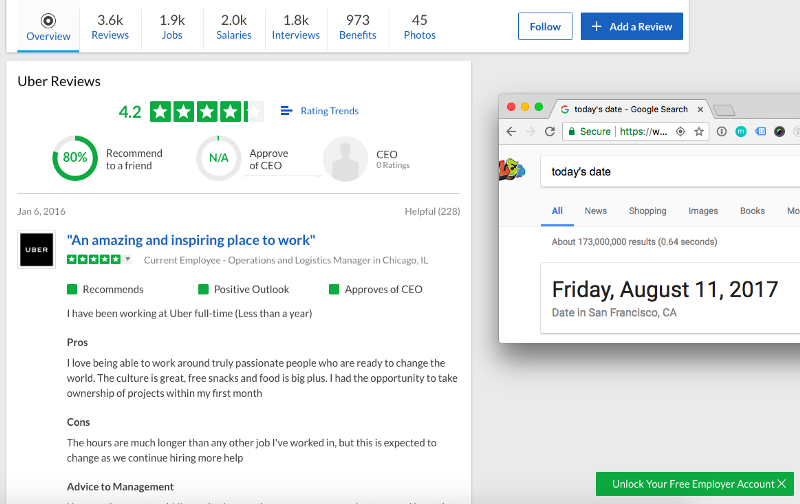The height and width of the screenshot is (504, 800).
Task: Click the yellow minimize window button
Action: click(524, 107)
